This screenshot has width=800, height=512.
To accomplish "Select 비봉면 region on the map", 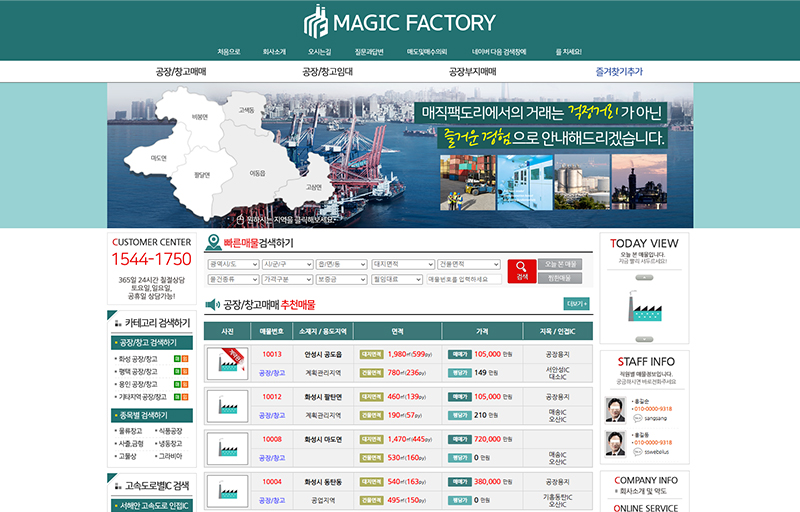I will pyautogui.click(x=199, y=117).
